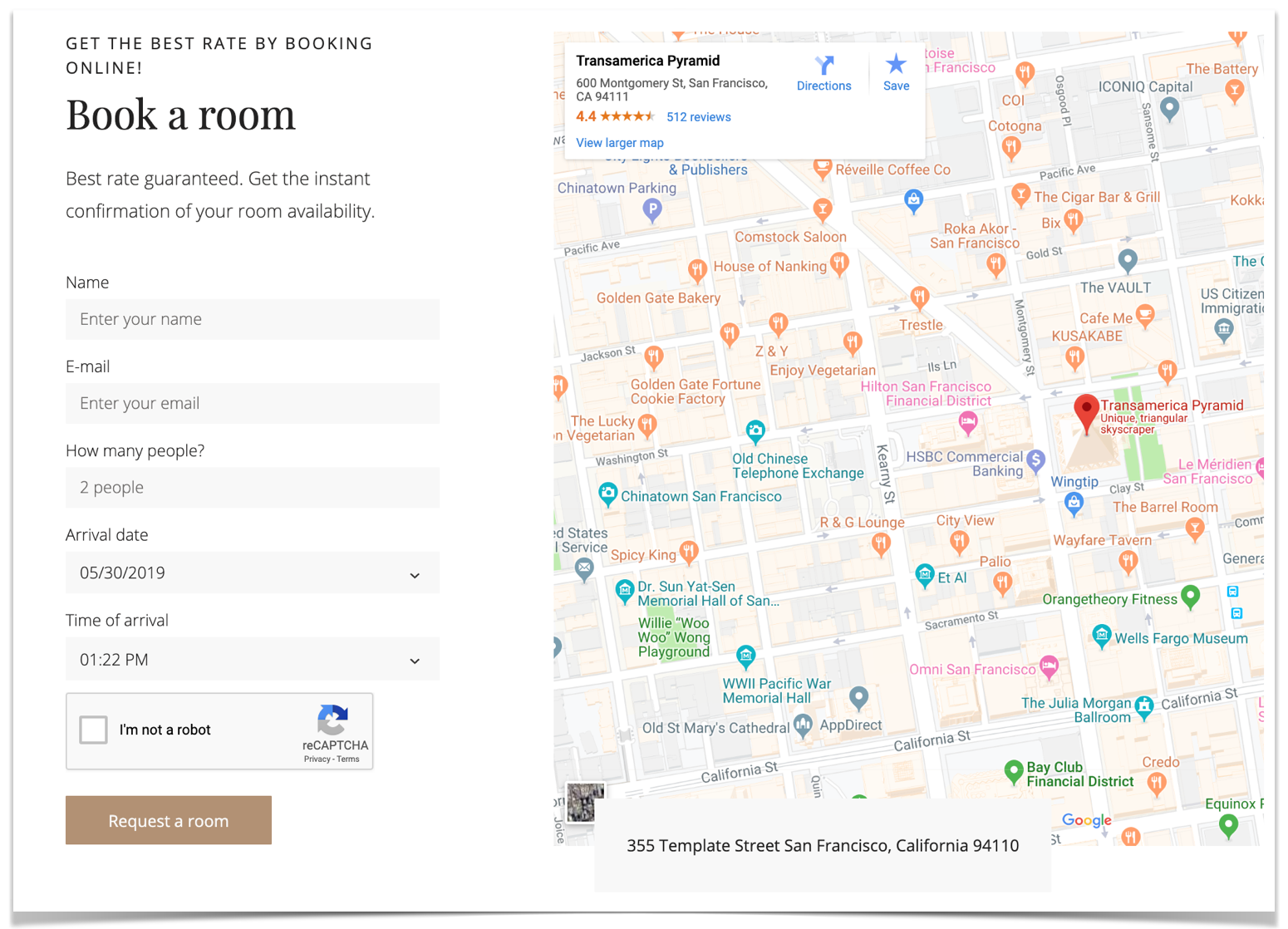This screenshot has width=1288, height=929.
Task: Click the Google logo on the map
Action: tap(1087, 820)
